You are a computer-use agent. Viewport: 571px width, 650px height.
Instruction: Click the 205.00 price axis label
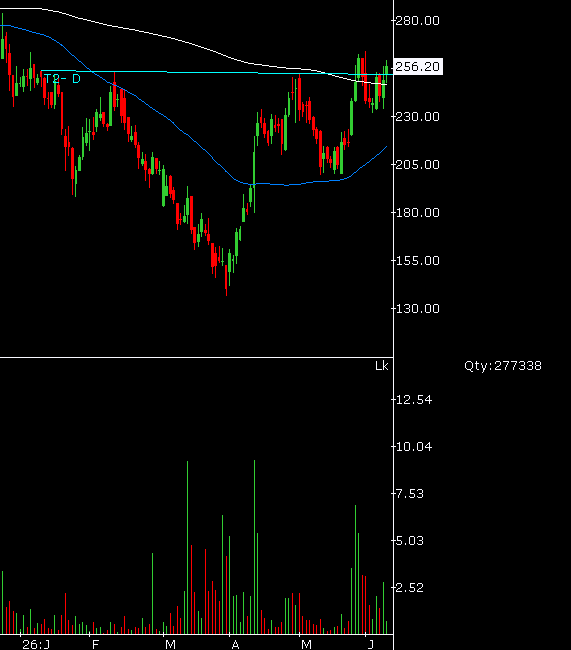click(417, 165)
